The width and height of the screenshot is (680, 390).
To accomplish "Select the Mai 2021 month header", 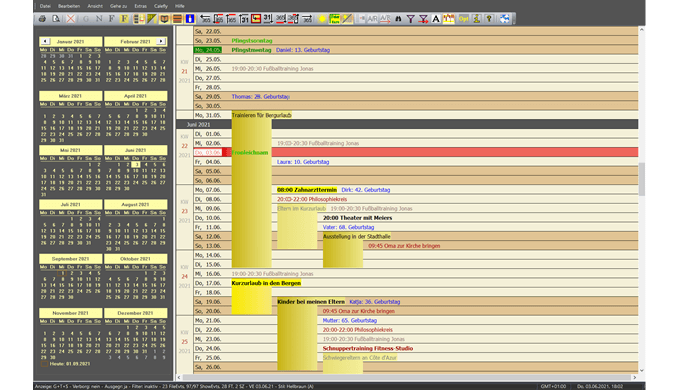I will pyautogui.click(x=71, y=150).
